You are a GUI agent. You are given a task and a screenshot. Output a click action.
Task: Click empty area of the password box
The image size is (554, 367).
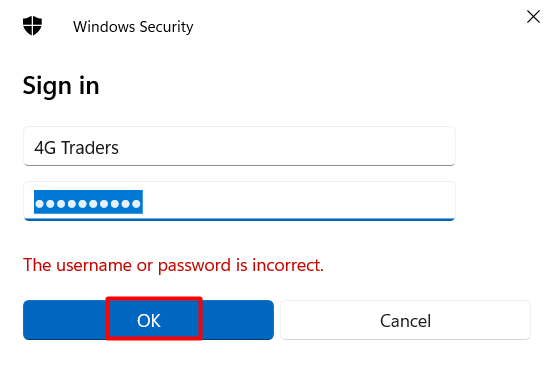pyautogui.click(x=297, y=201)
